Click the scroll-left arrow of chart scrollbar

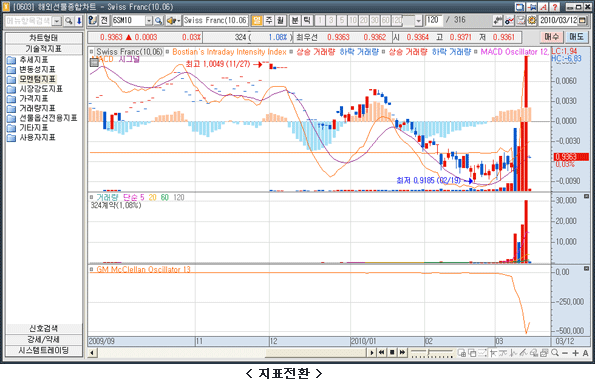[92, 353]
